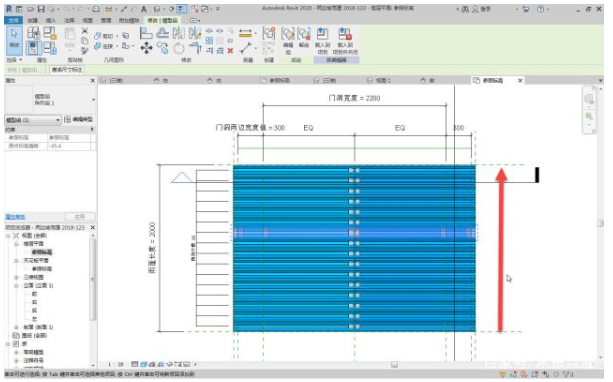Click the 应用 apply button in Properties
Image resolution: width=613 pixels, height=382 pixels.
[80, 217]
